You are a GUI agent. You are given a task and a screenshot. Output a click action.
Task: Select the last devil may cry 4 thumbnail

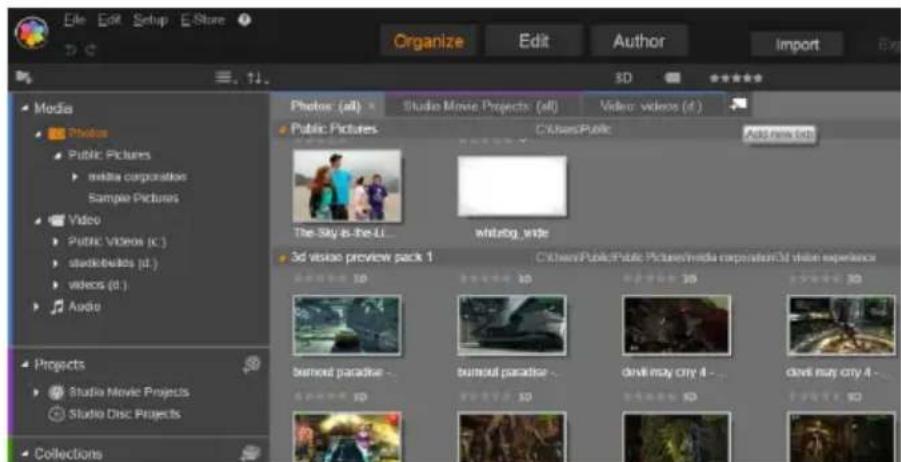pyautogui.click(x=841, y=325)
